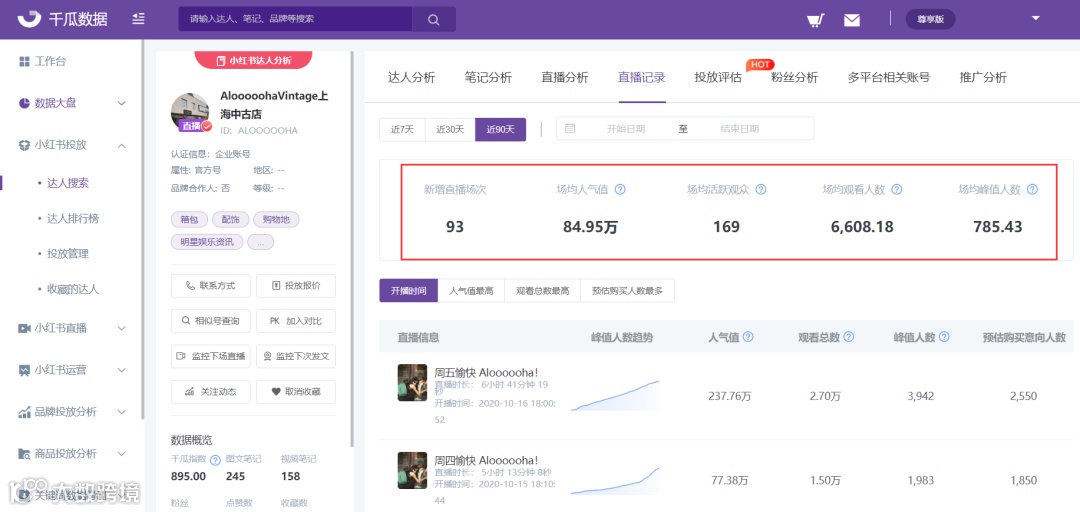Sort by 观看总数最高
This screenshot has width=1080, height=512.
tap(543, 291)
